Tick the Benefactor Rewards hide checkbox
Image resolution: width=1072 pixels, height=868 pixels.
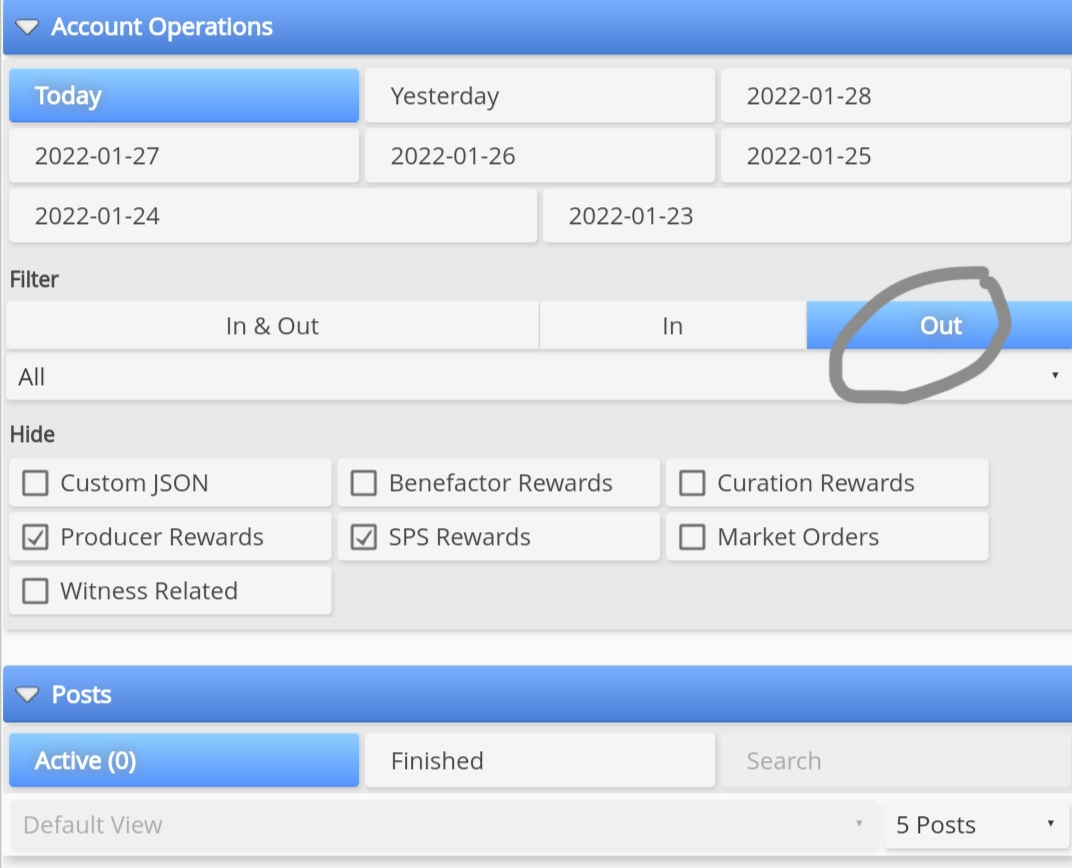pos(364,483)
